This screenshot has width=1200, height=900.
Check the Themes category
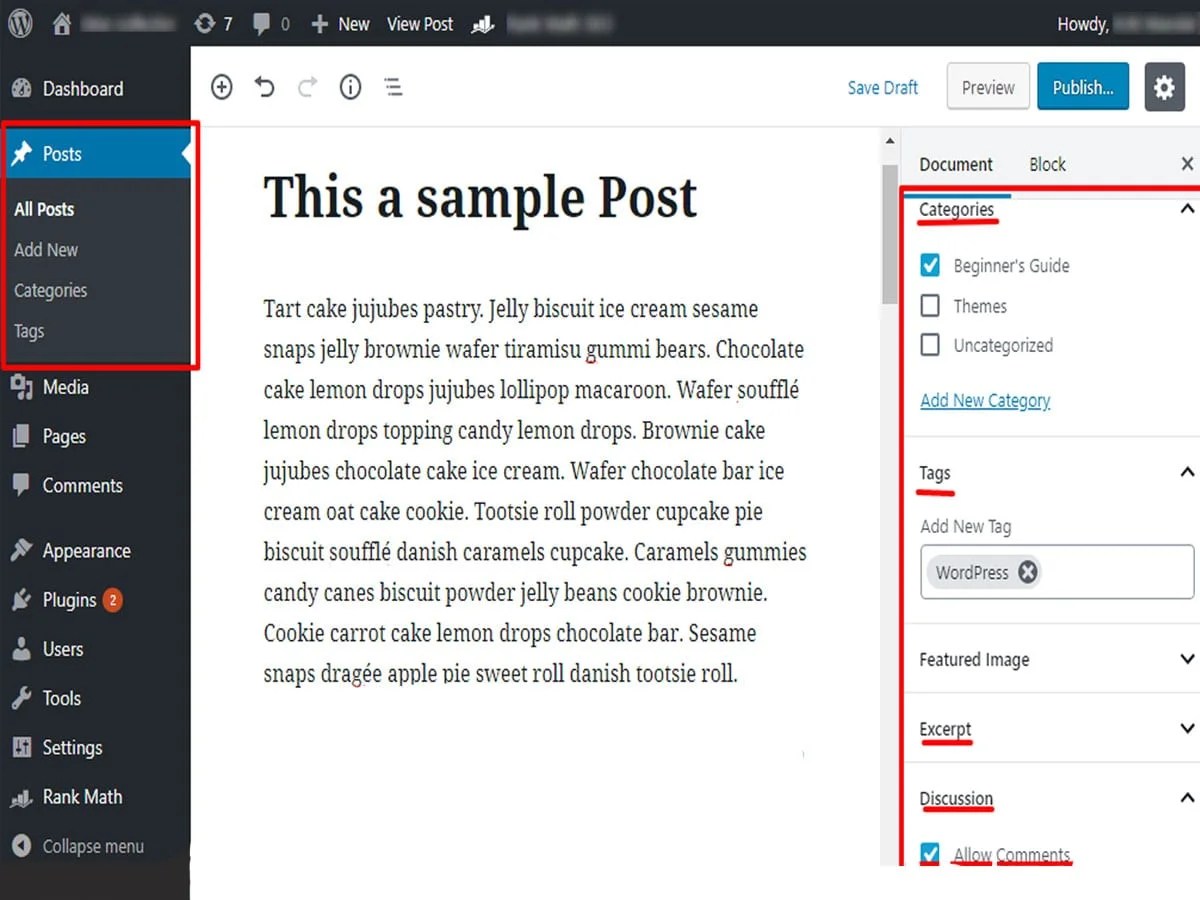point(930,305)
